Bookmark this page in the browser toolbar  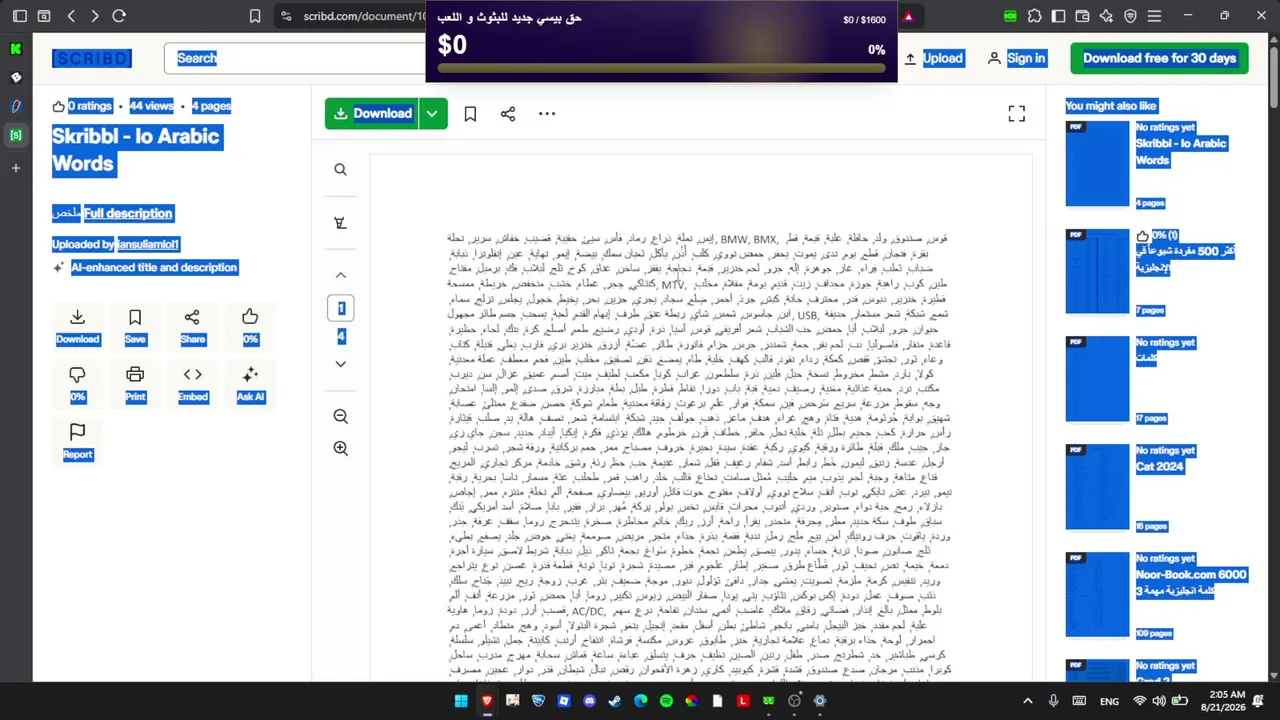click(x=255, y=16)
